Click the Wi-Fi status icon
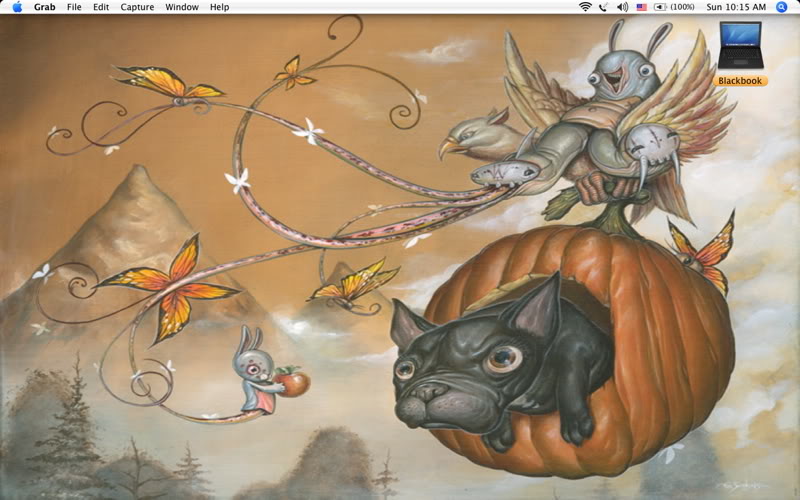Image resolution: width=800 pixels, height=500 pixels. pyautogui.click(x=585, y=7)
